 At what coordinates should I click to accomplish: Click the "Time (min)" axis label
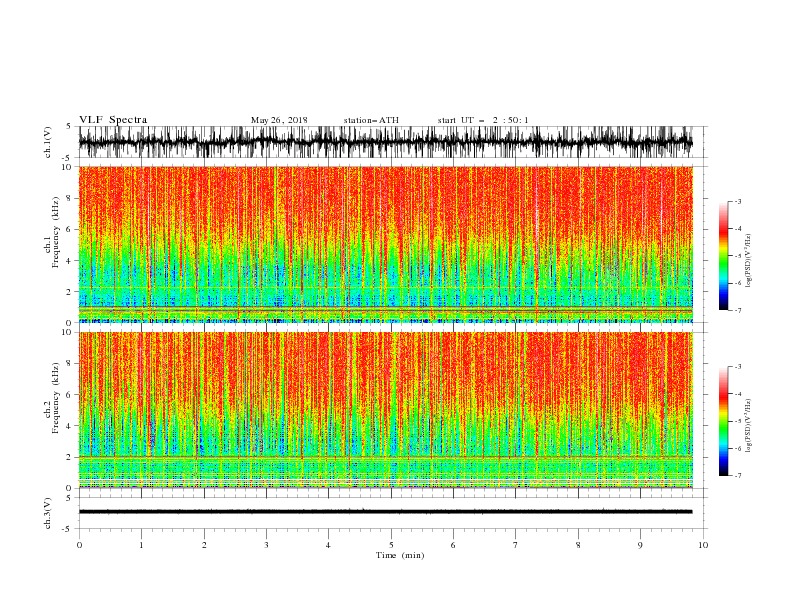click(400, 555)
